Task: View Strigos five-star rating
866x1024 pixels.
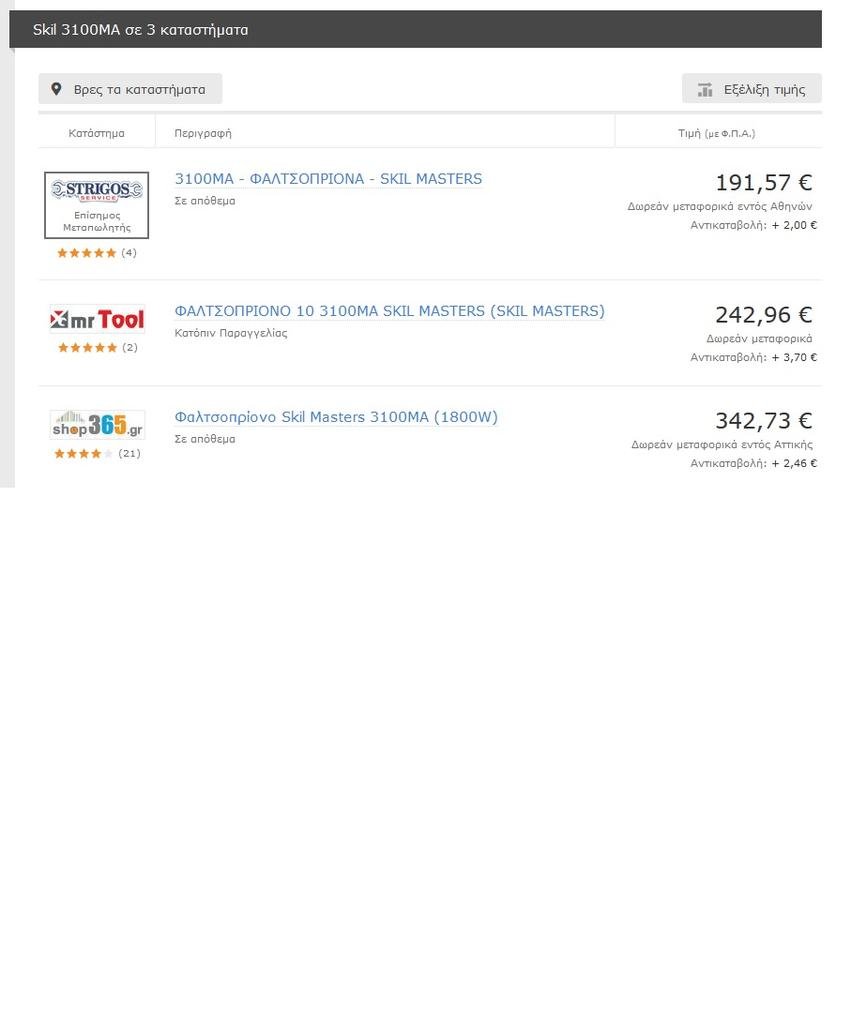Action: [x=86, y=253]
